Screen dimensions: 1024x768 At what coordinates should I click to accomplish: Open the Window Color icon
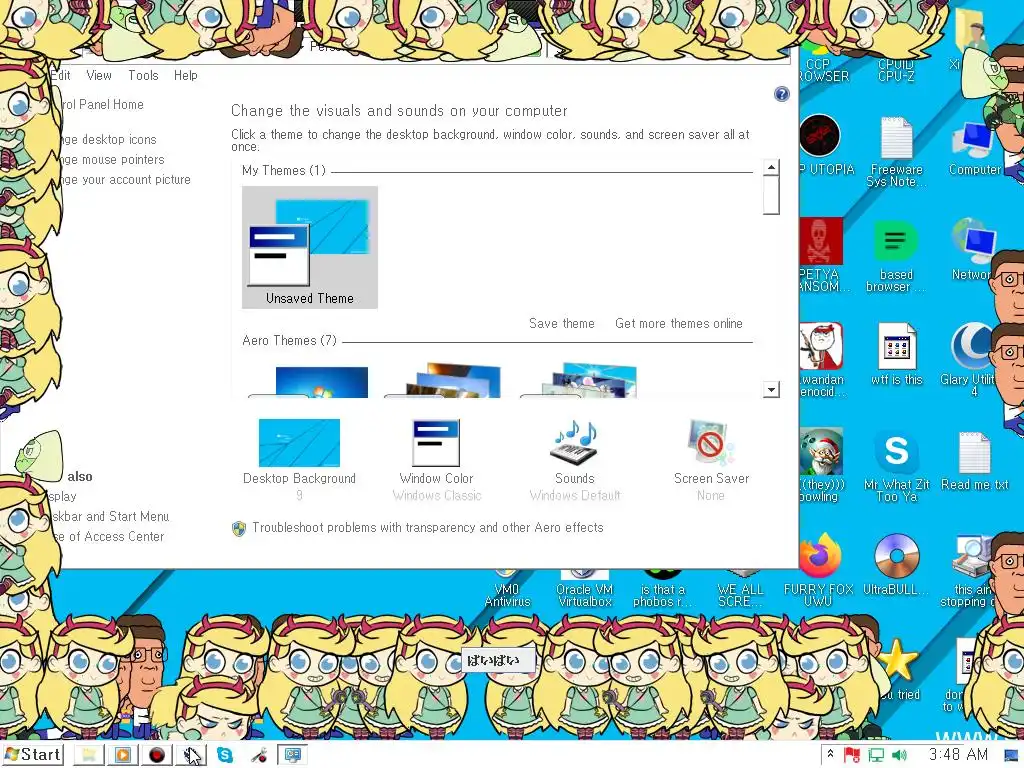[436, 443]
